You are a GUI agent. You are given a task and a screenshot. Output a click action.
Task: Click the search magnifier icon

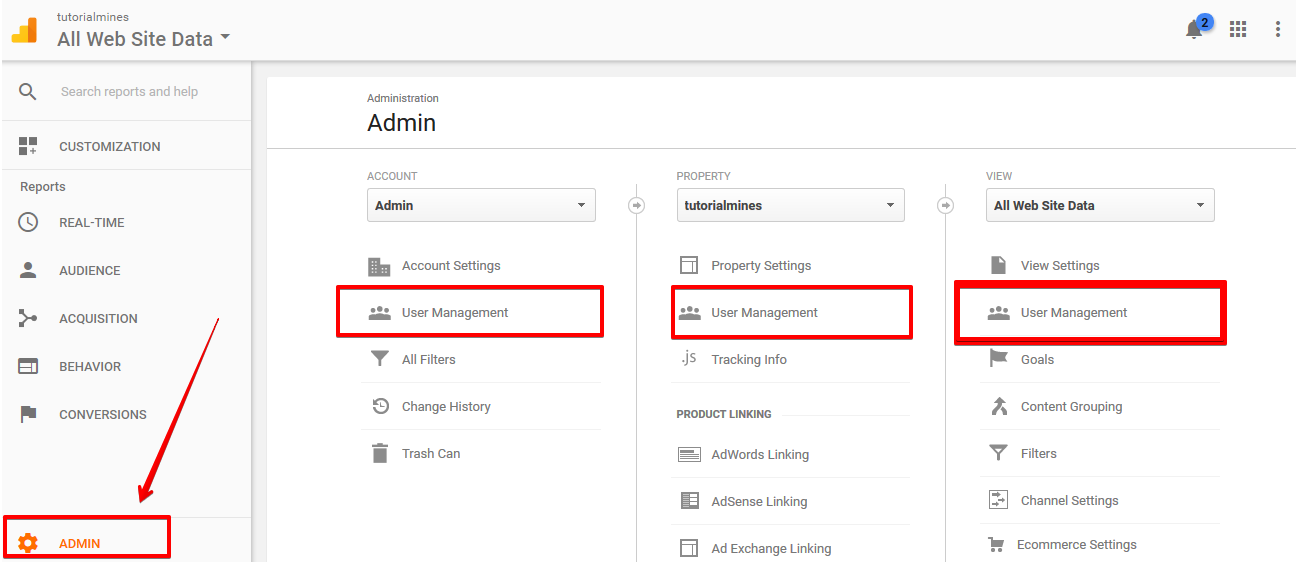[28, 91]
